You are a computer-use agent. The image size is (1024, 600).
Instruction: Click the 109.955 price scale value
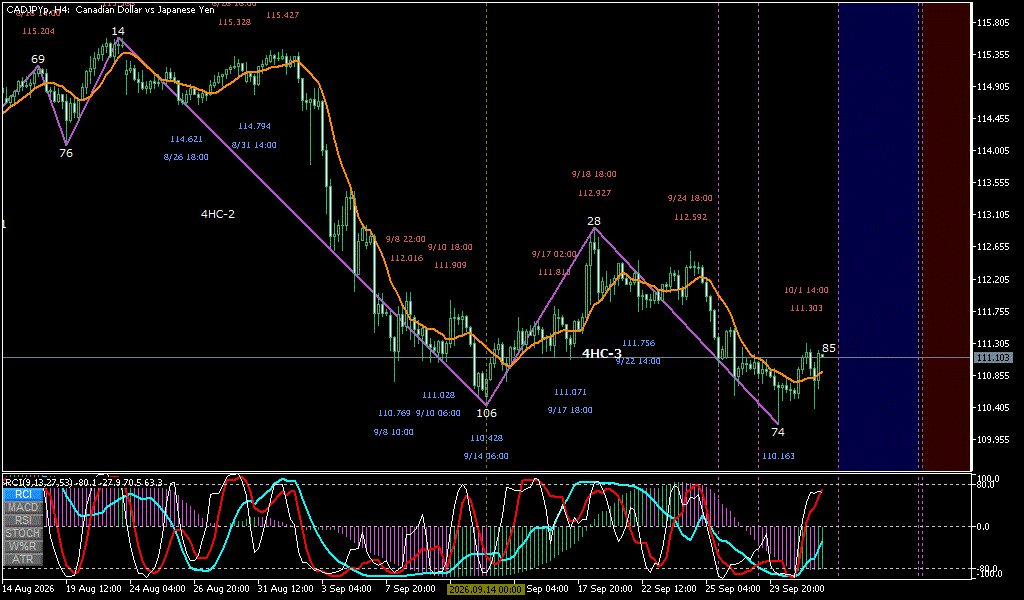991,439
